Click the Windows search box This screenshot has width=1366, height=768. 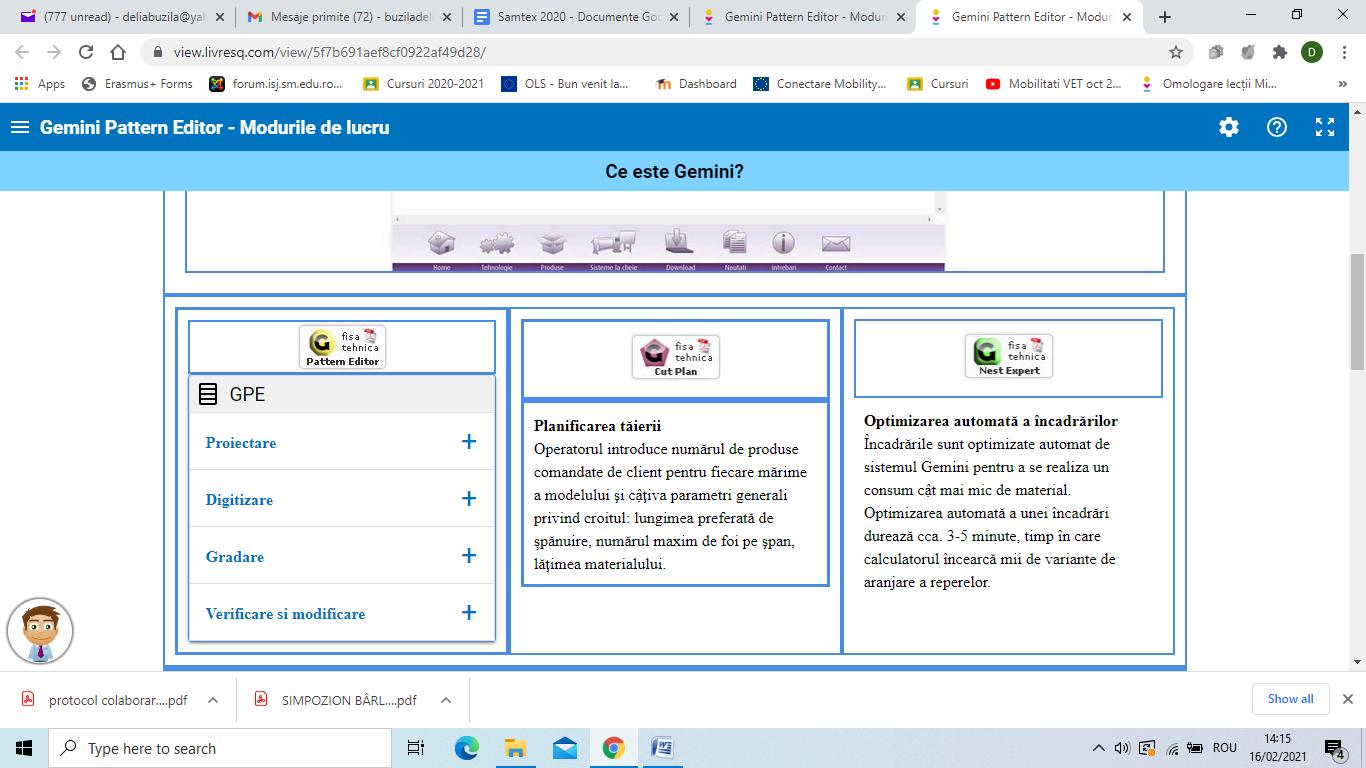pyautogui.click(x=220, y=748)
